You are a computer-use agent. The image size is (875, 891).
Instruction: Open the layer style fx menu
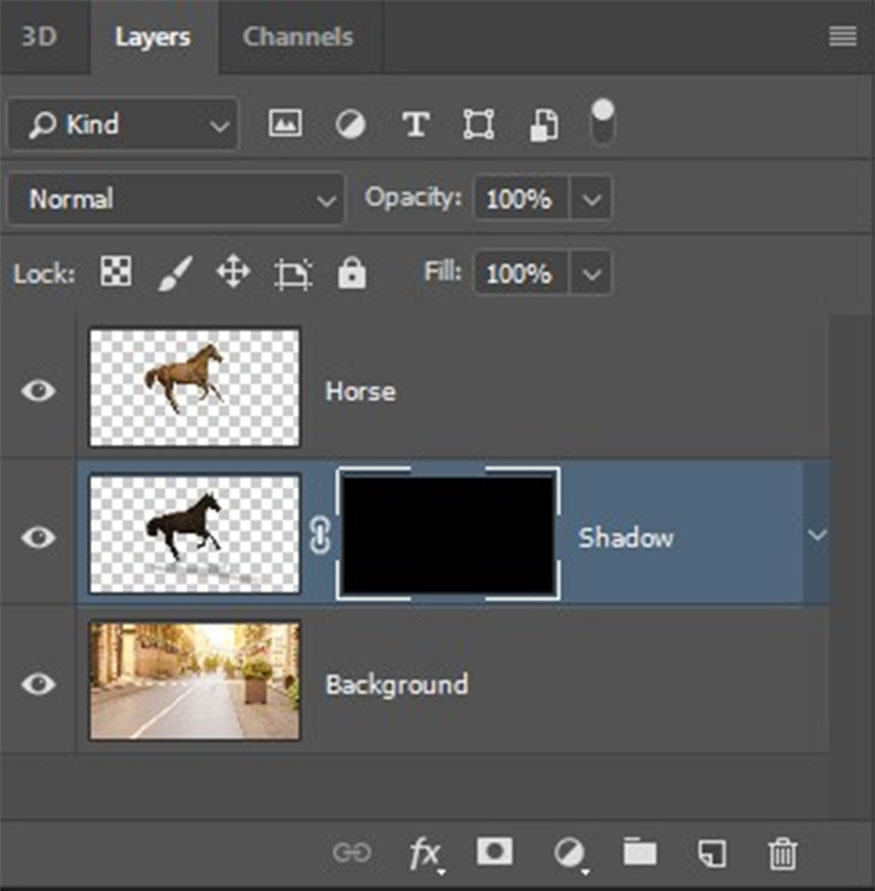point(425,852)
